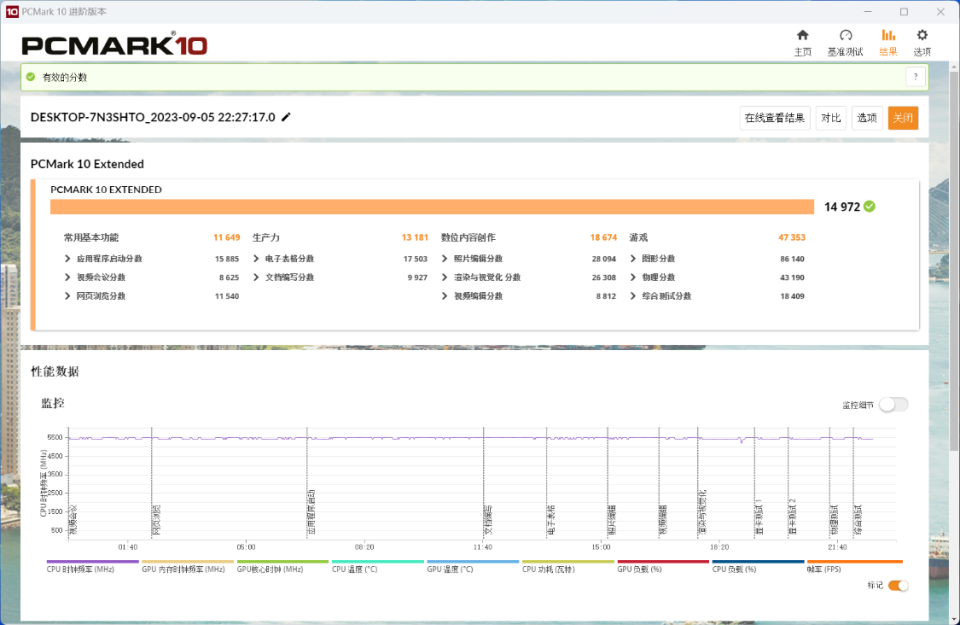The width and height of the screenshot is (960, 625).
Task: Click the vertical scrollbar on right edge
Action: (x=954, y=257)
